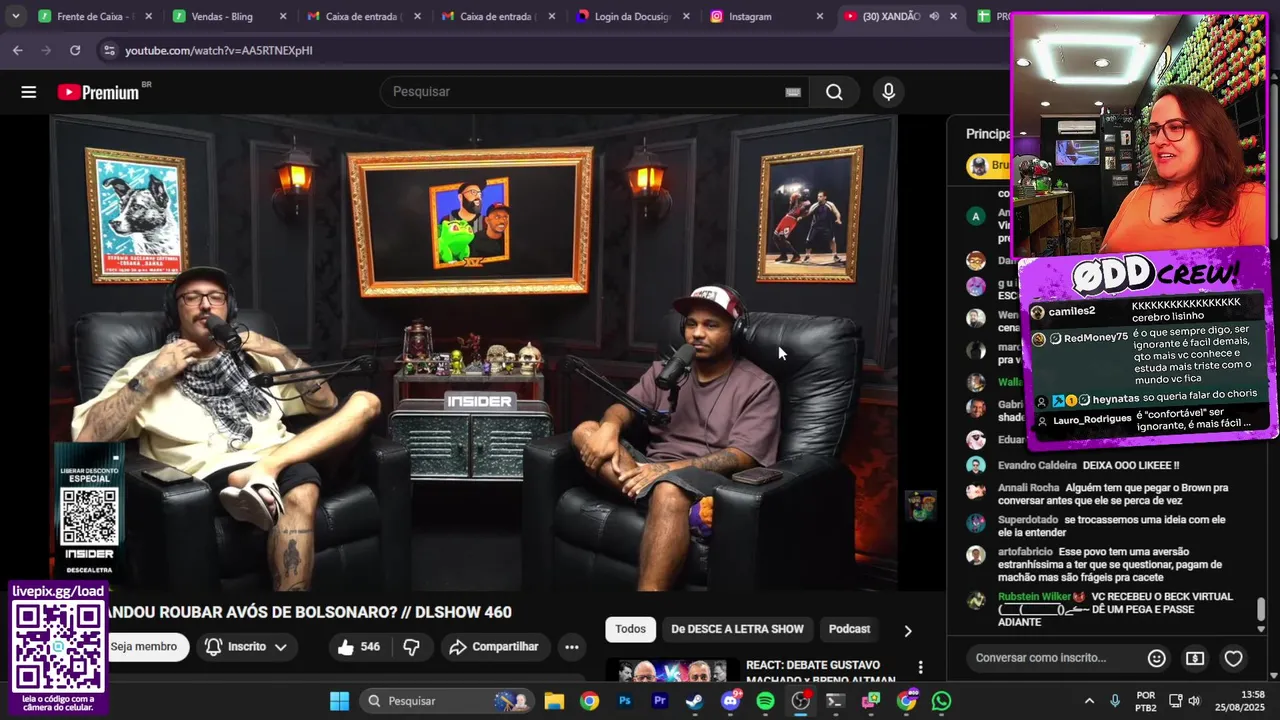Open Photoshop from the taskbar
Screen dimensions: 1280x720
click(x=625, y=701)
